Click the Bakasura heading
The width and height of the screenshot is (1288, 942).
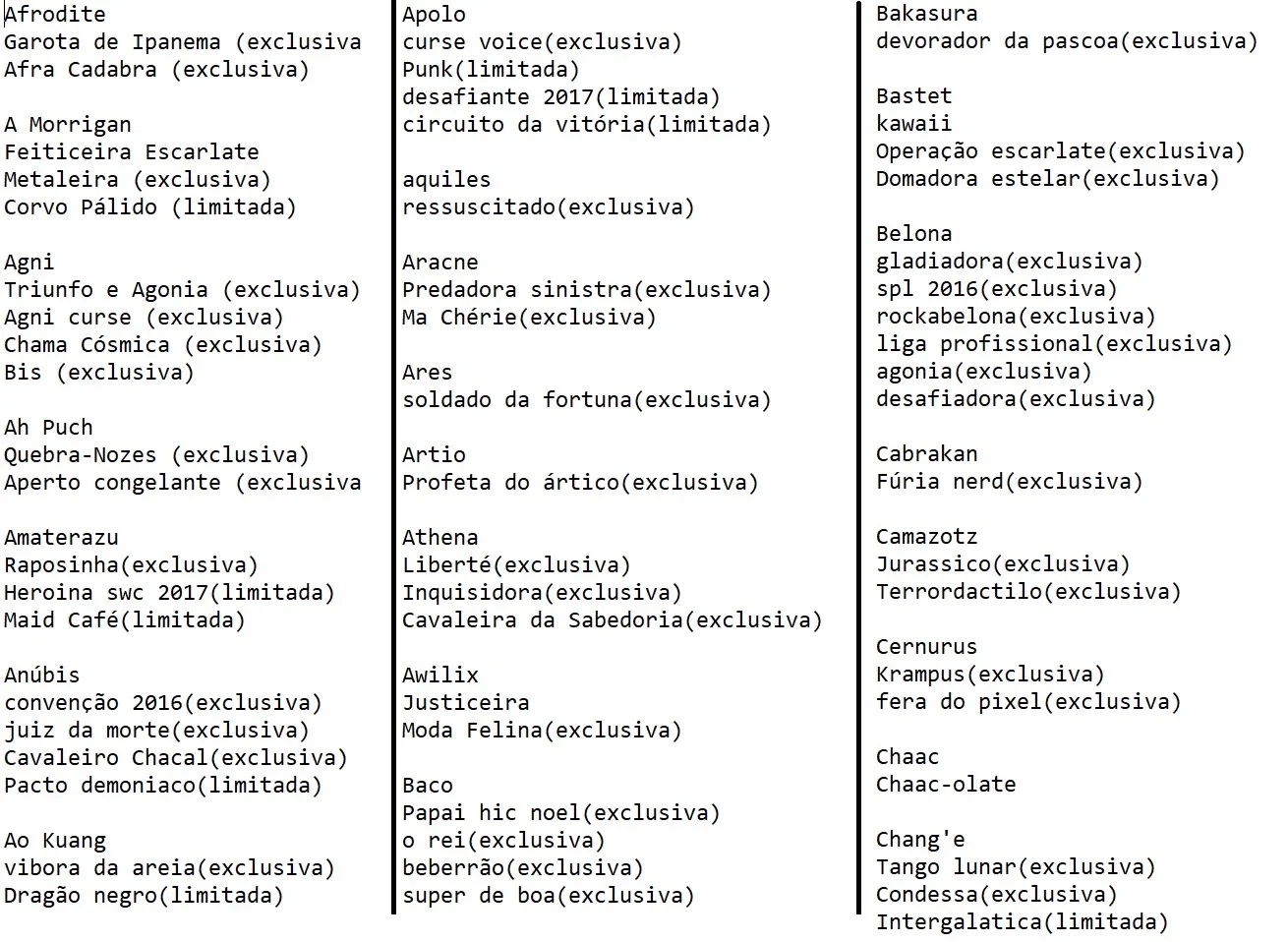927,14
